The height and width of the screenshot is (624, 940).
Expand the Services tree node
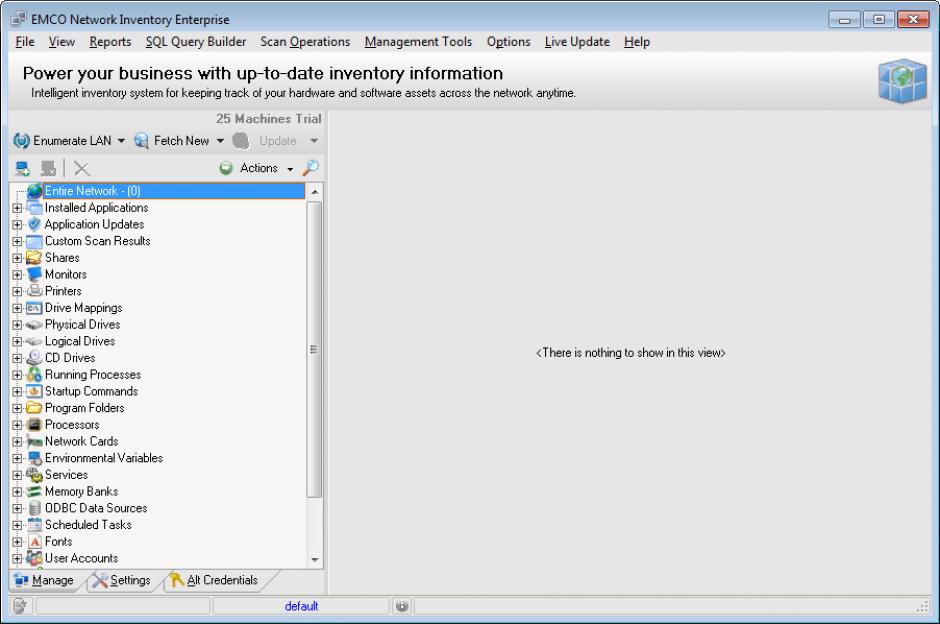click(x=17, y=475)
